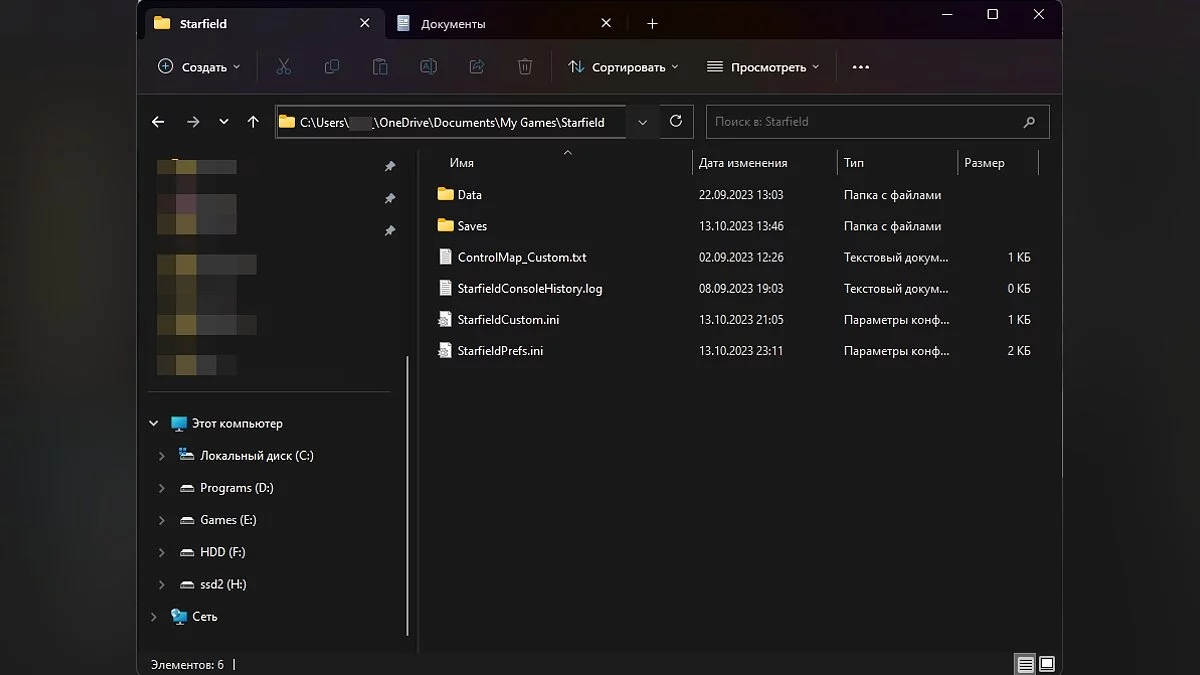Add a new tab with plus button

(652, 24)
